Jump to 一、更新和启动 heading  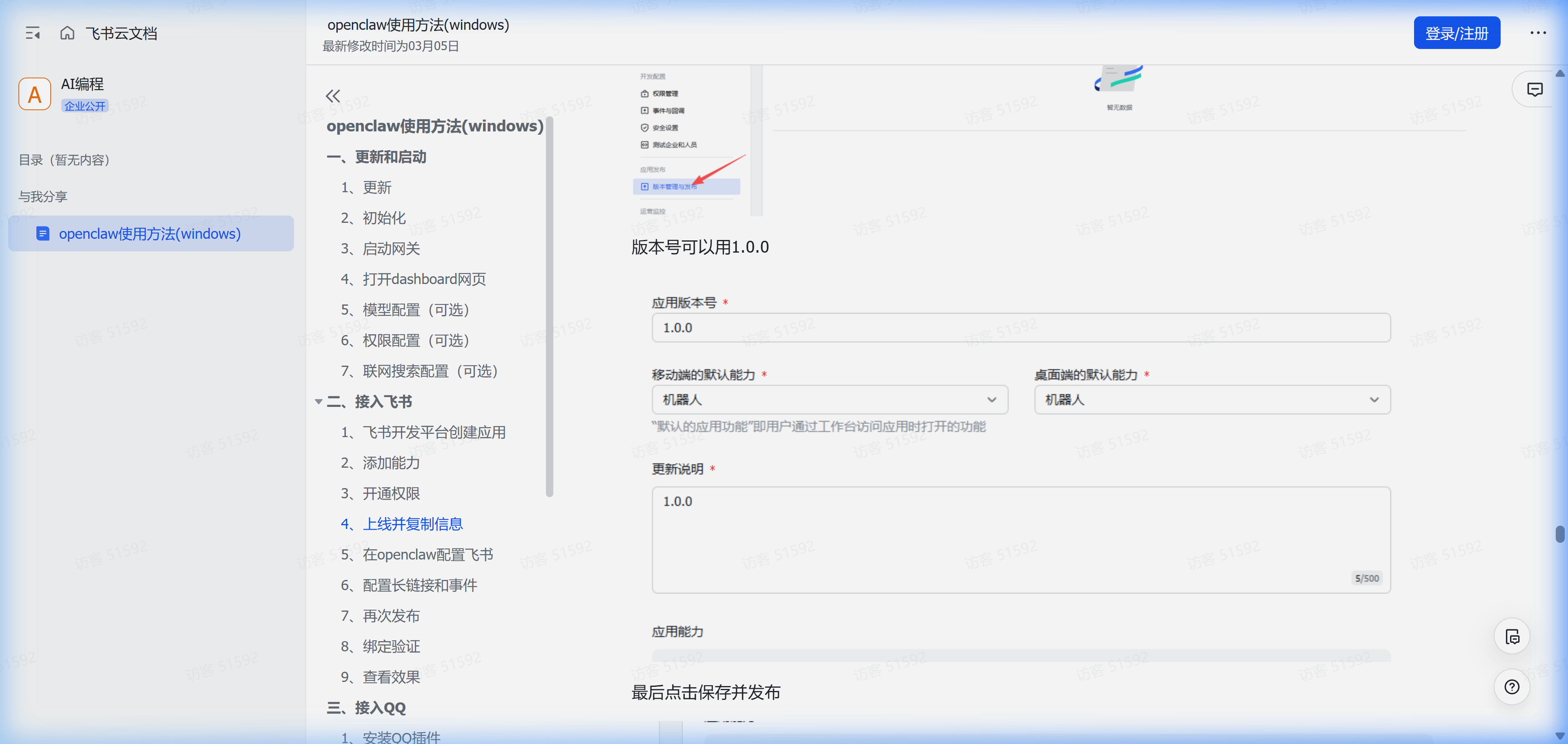point(376,157)
